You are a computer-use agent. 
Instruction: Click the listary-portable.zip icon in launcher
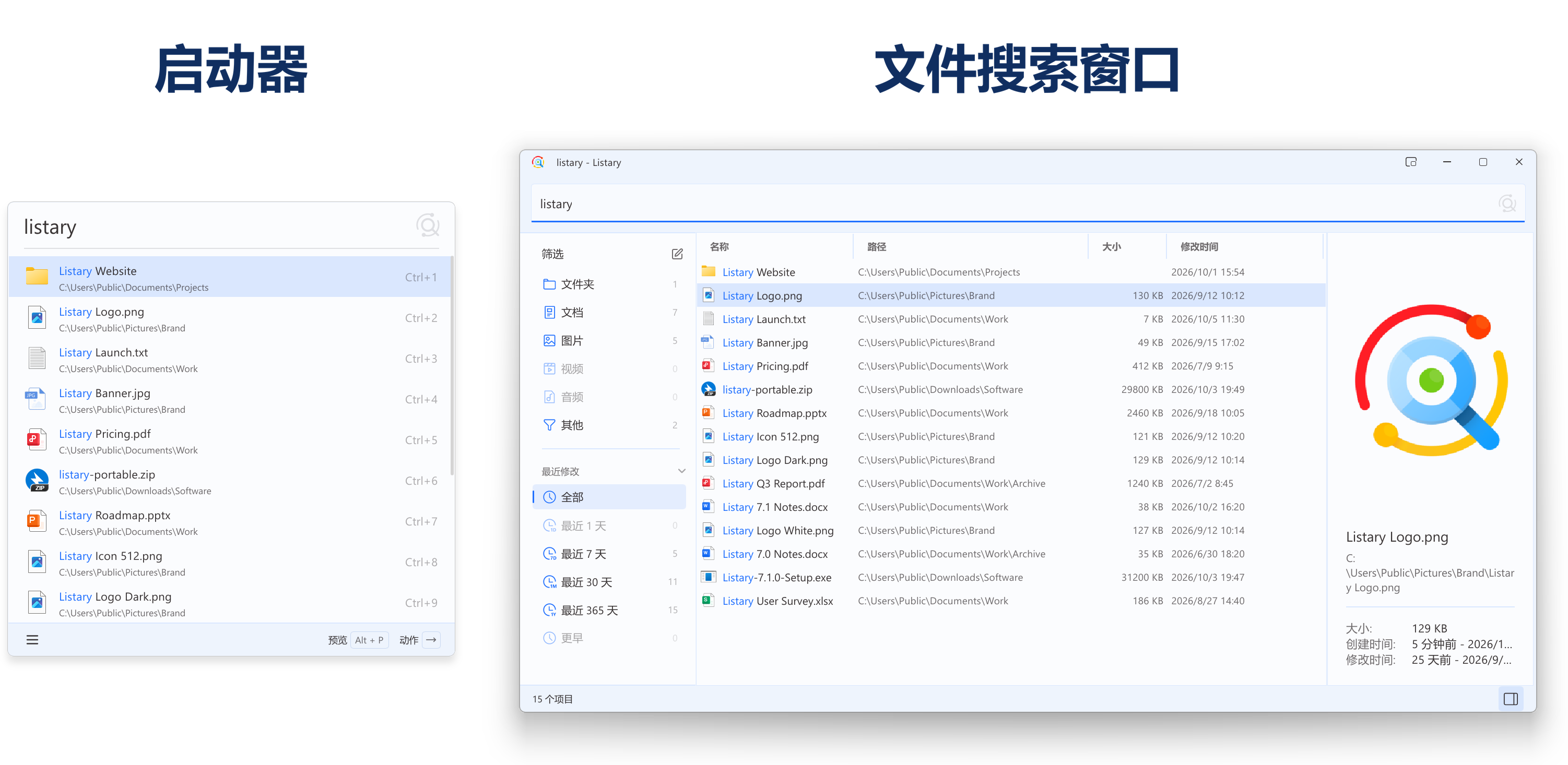click(37, 480)
